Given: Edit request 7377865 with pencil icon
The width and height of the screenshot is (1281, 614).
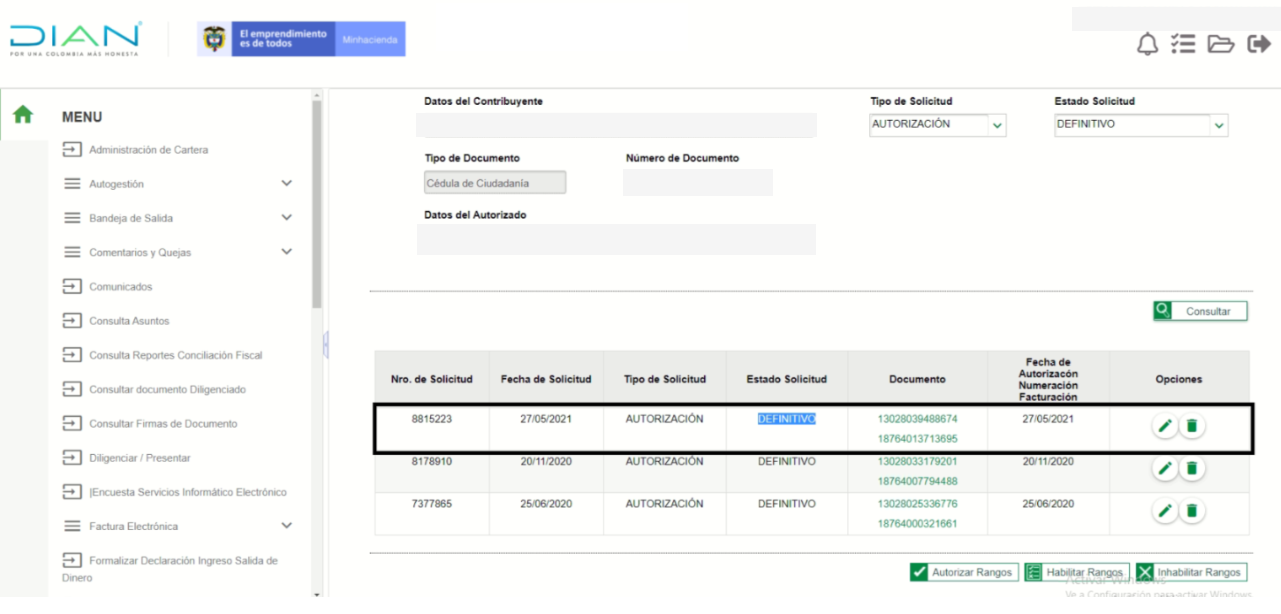Looking at the screenshot, I should [x=1164, y=511].
